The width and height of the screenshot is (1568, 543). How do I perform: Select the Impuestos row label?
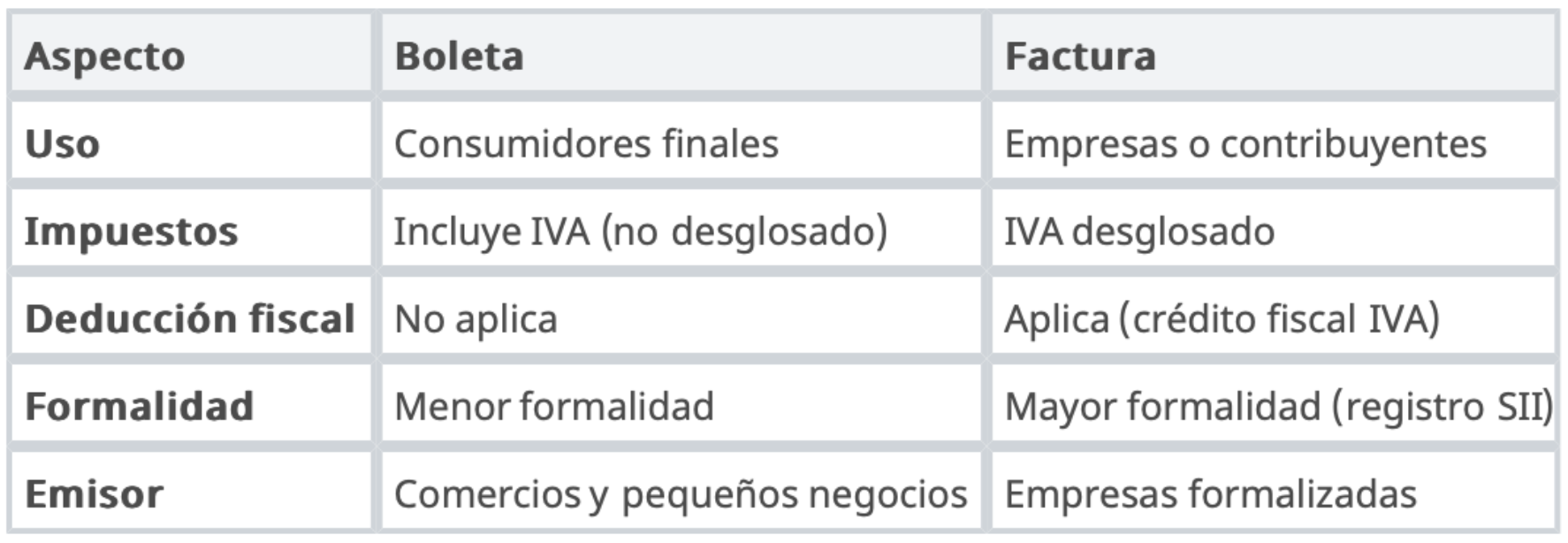pyautogui.click(x=192, y=230)
